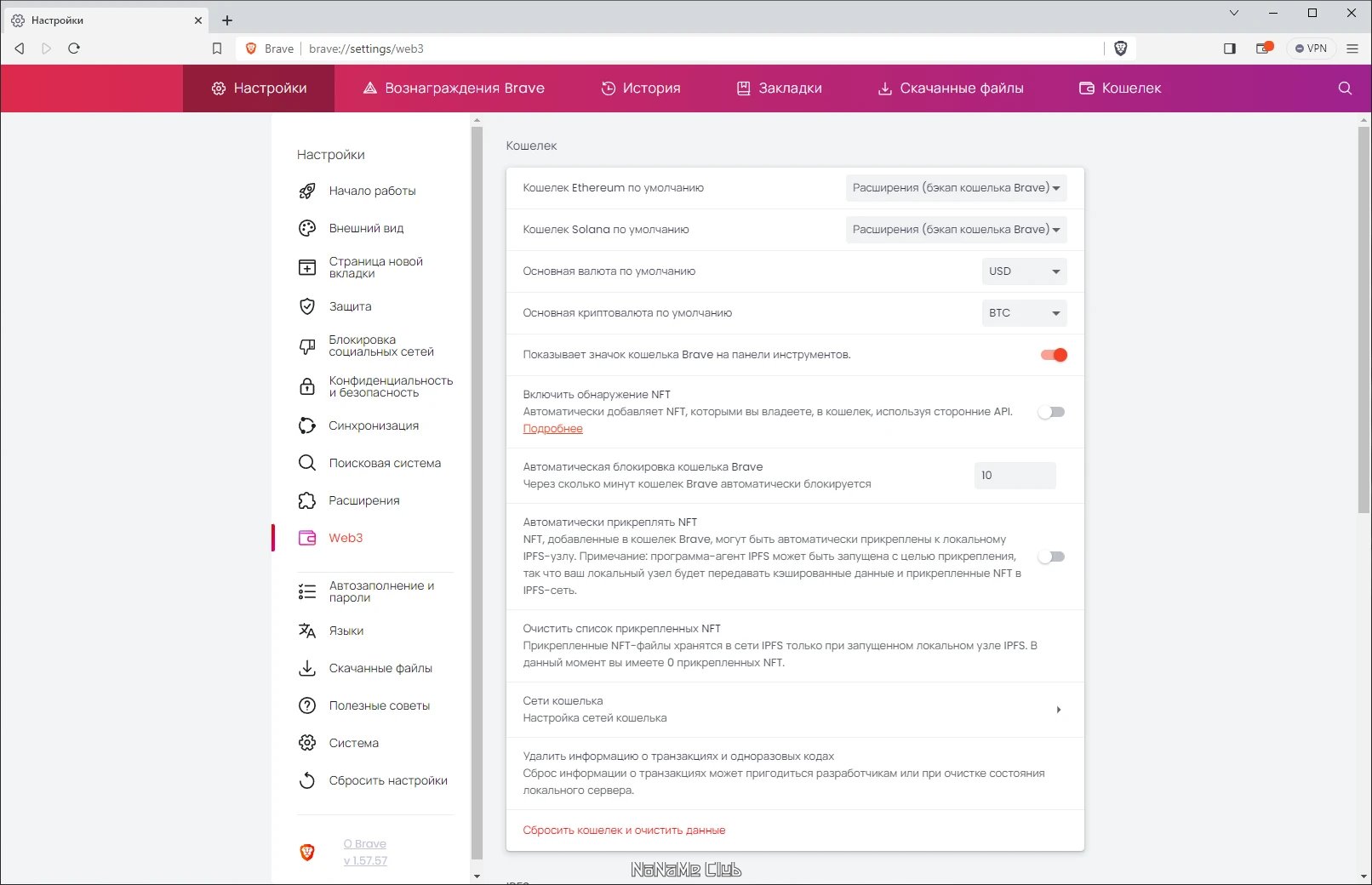Image resolution: width=1372 pixels, height=885 pixels.
Task: Switch to the История tab
Action: [x=641, y=88]
